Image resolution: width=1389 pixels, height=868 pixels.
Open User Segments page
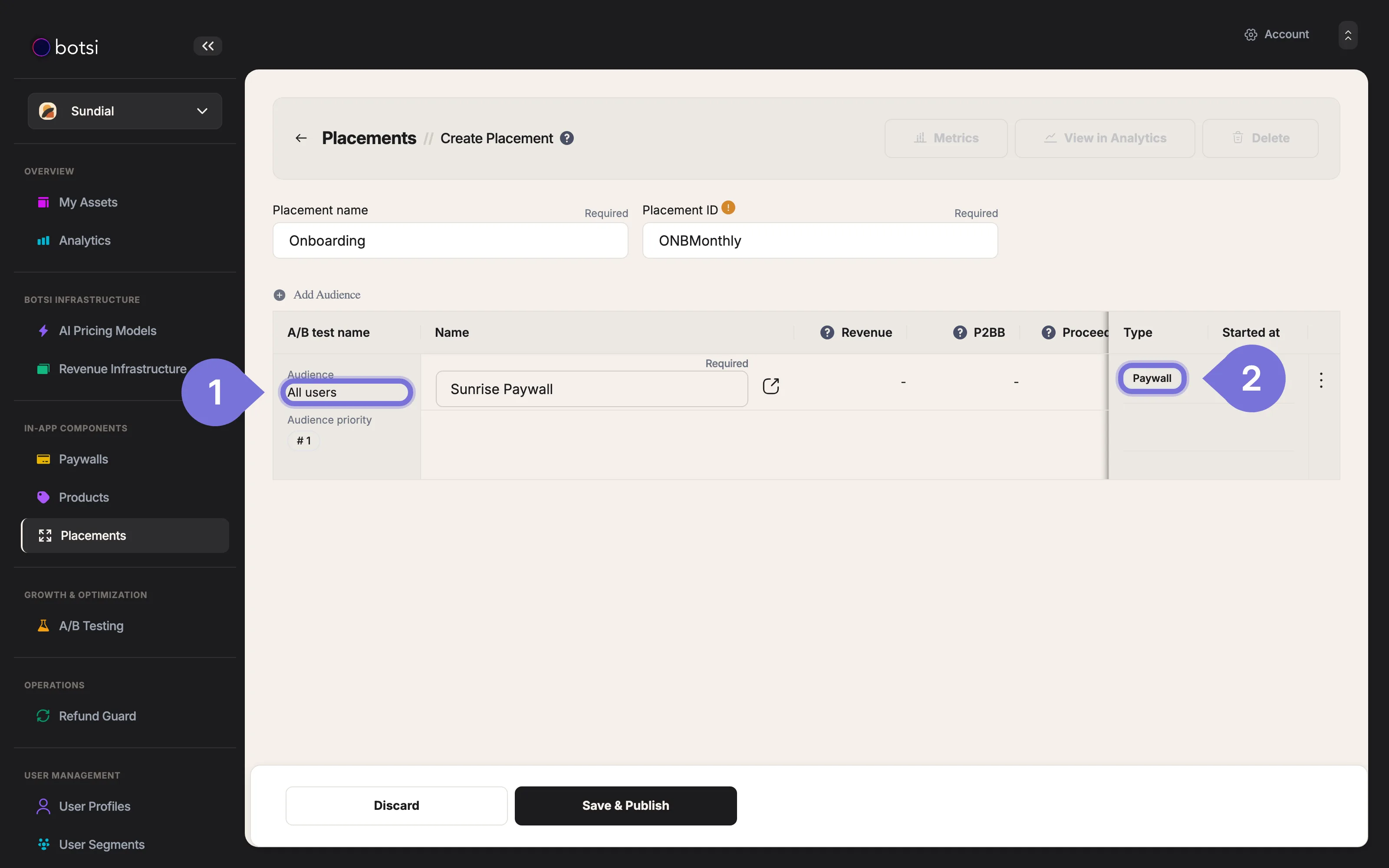(x=102, y=845)
